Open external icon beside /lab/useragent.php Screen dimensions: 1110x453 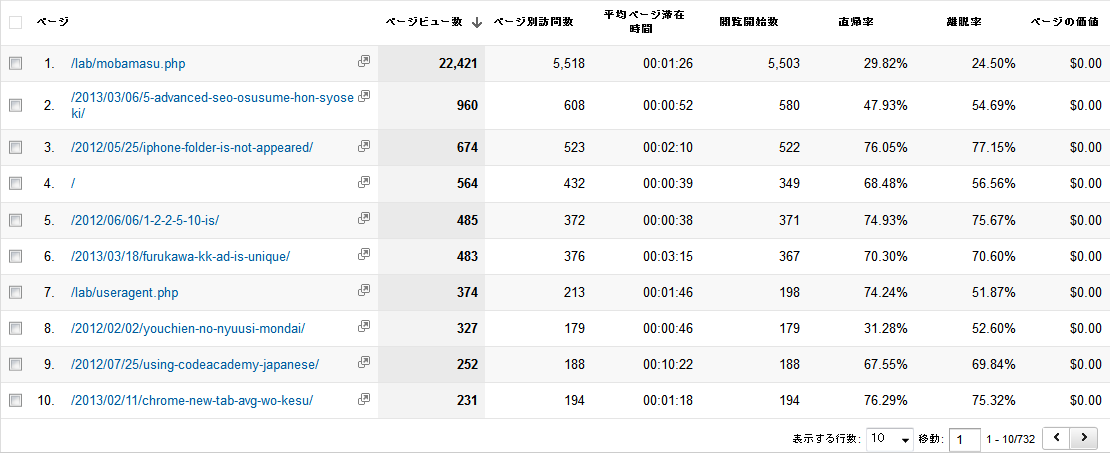364,291
